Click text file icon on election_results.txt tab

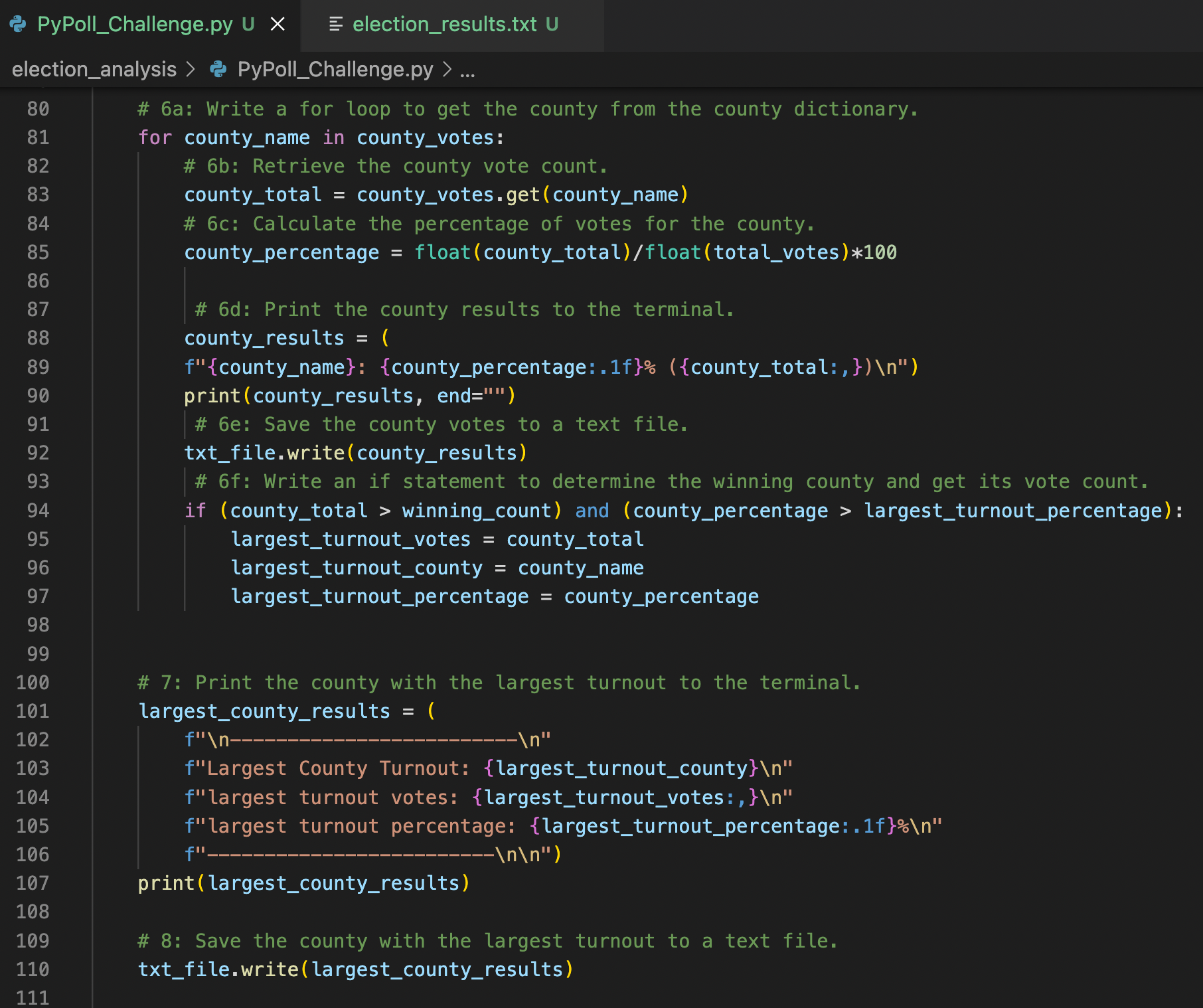click(x=336, y=25)
